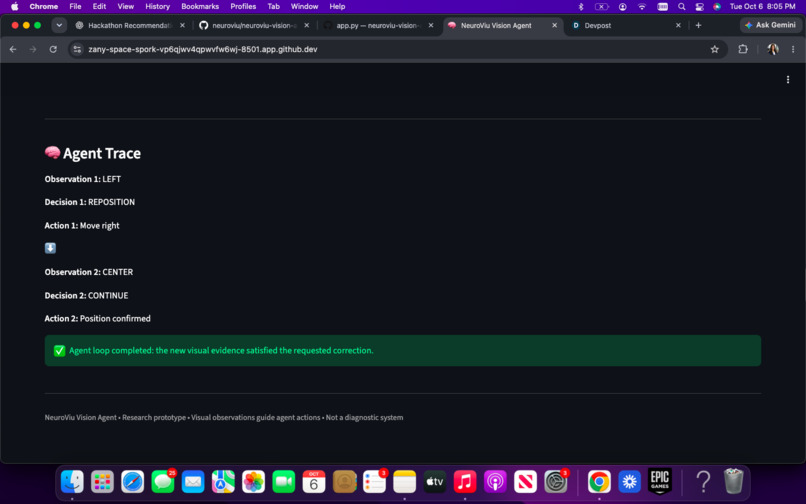
Task: Open the Tab menu
Action: point(273,7)
